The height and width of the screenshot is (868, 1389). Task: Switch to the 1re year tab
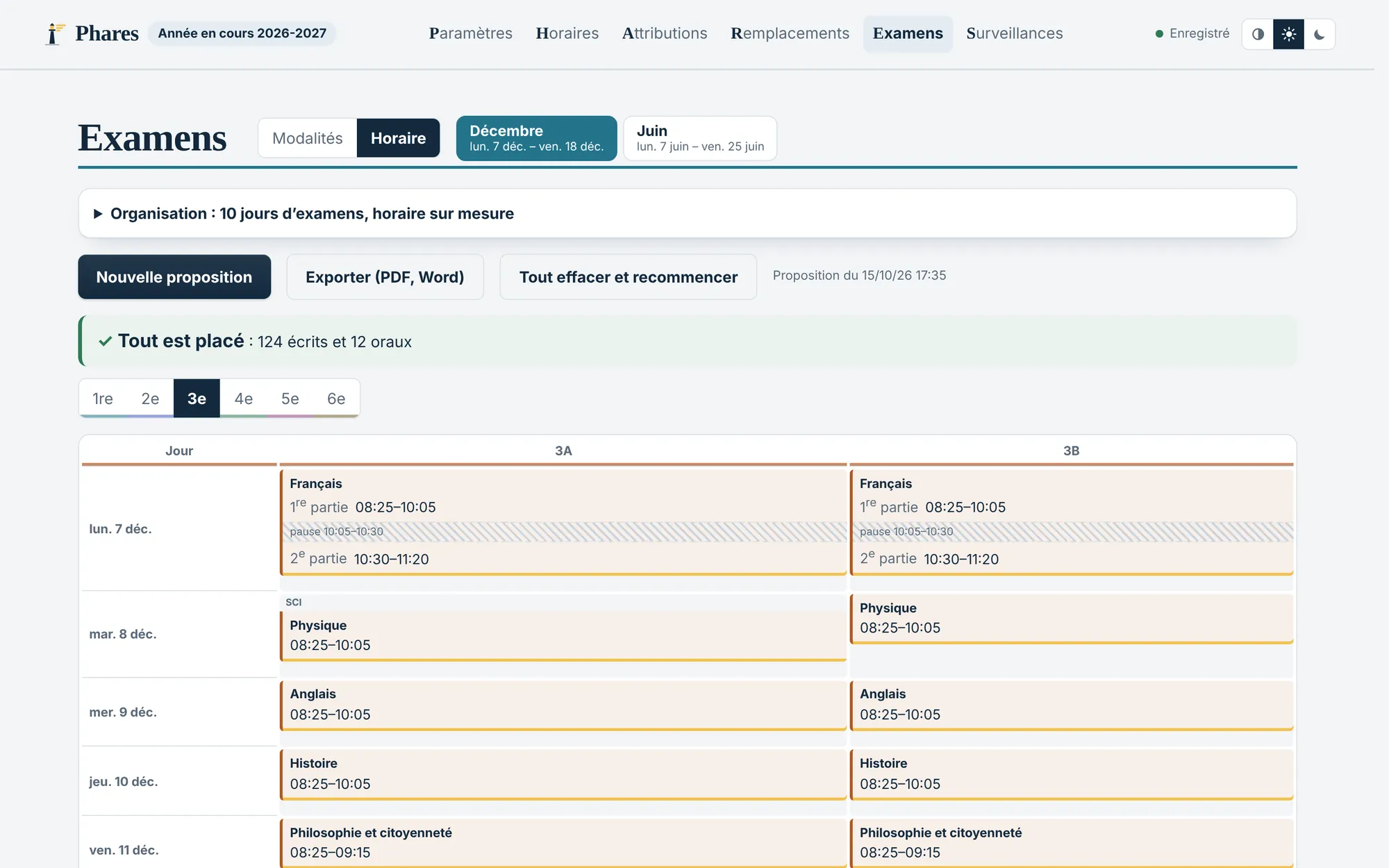pos(103,399)
